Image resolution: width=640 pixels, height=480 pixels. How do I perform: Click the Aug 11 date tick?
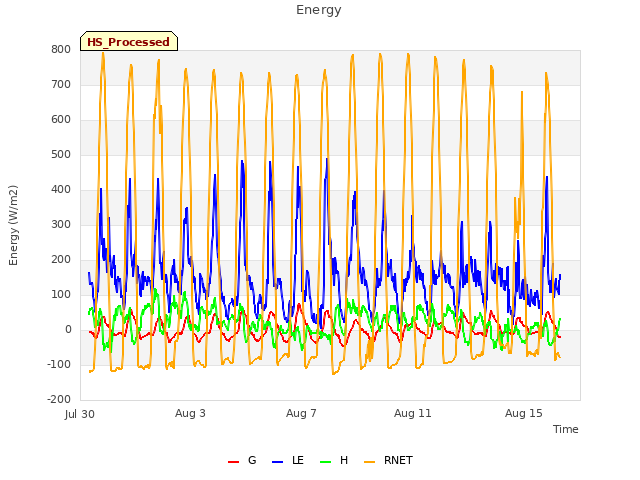[x=413, y=413]
